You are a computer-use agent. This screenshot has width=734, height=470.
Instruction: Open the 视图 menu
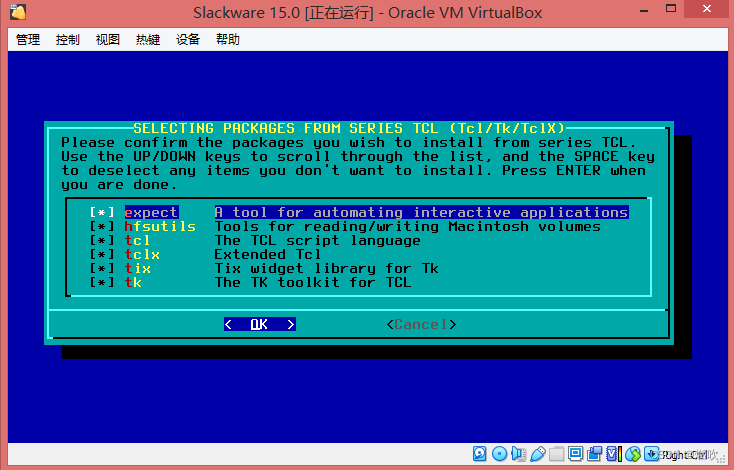click(108, 39)
